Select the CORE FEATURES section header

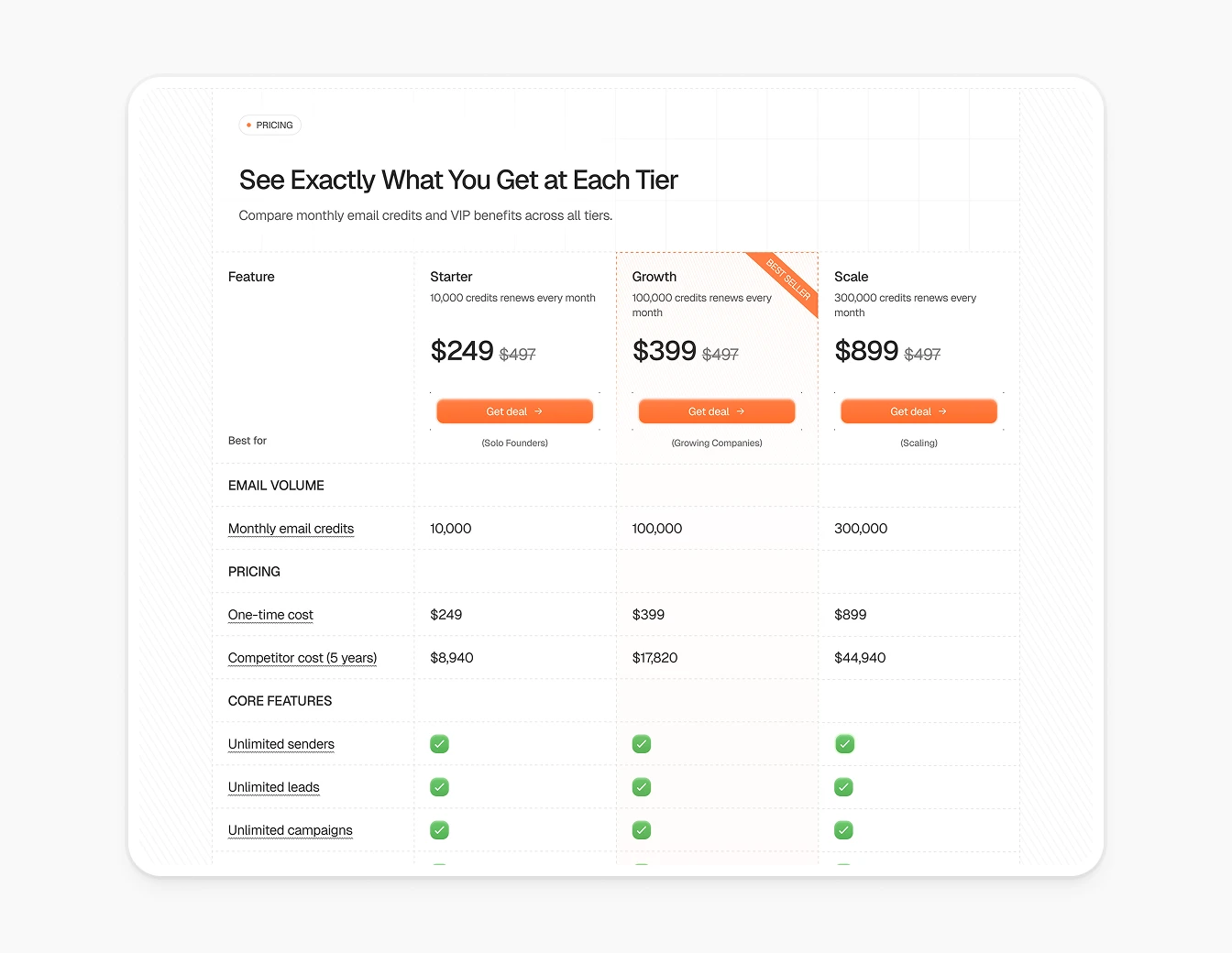tap(280, 701)
